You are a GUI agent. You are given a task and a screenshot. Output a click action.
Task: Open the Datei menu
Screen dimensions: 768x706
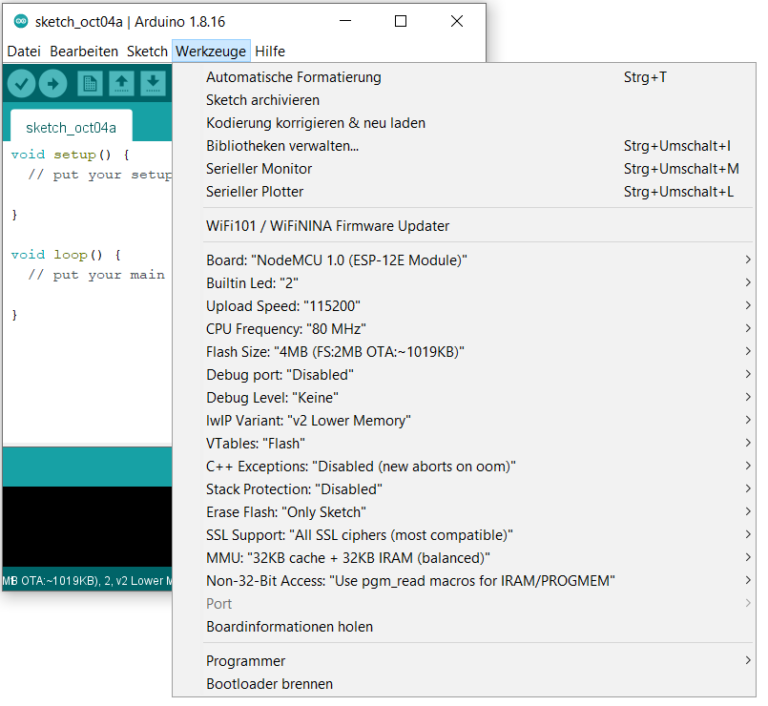click(x=24, y=51)
